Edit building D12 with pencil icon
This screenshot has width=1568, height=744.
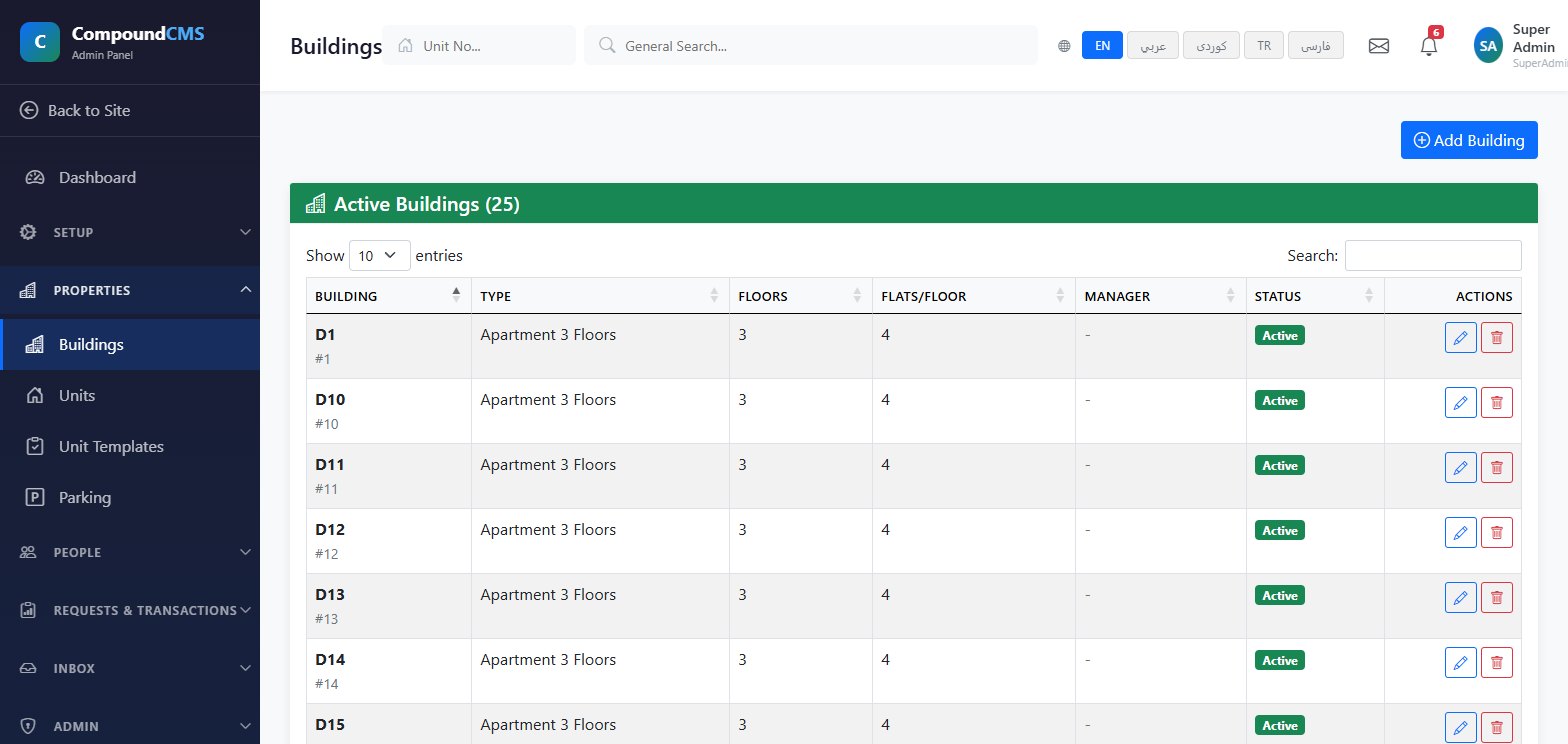(1461, 533)
